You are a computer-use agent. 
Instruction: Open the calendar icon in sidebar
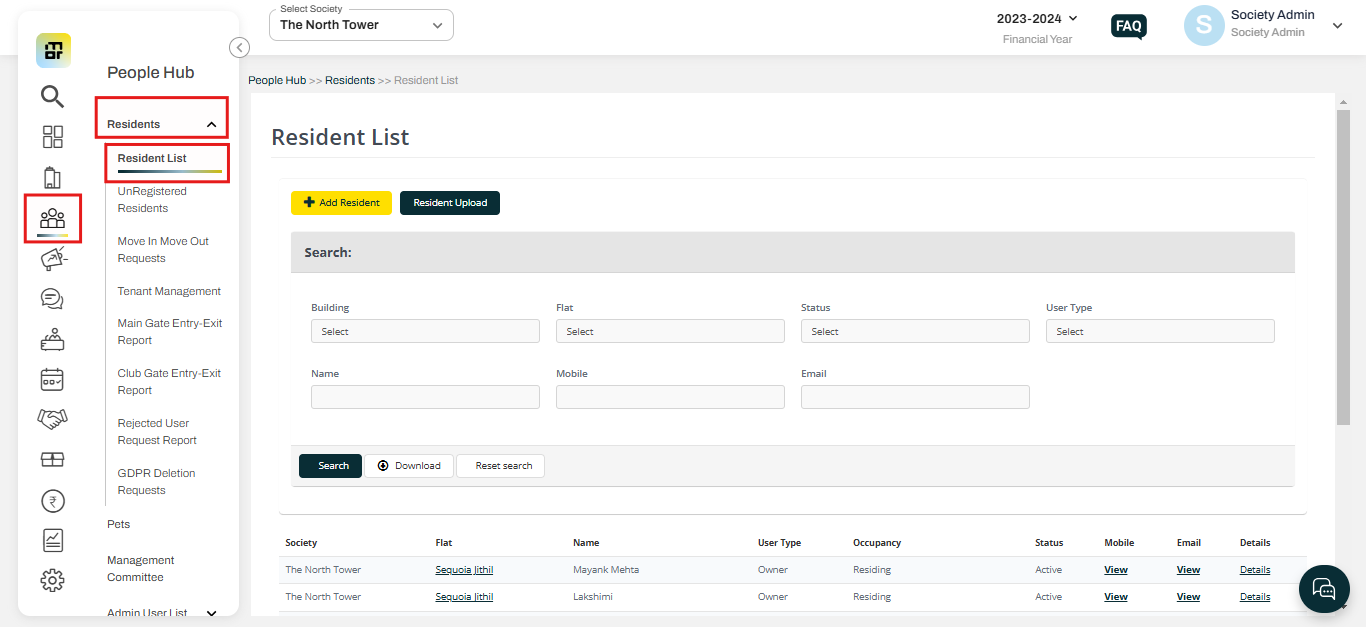(x=52, y=379)
